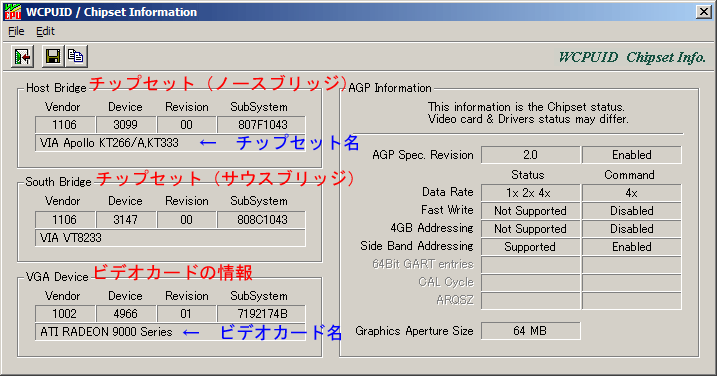Click the copy to clipboard icon
This screenshot has width=717, height=376.
tap(76, 57)
